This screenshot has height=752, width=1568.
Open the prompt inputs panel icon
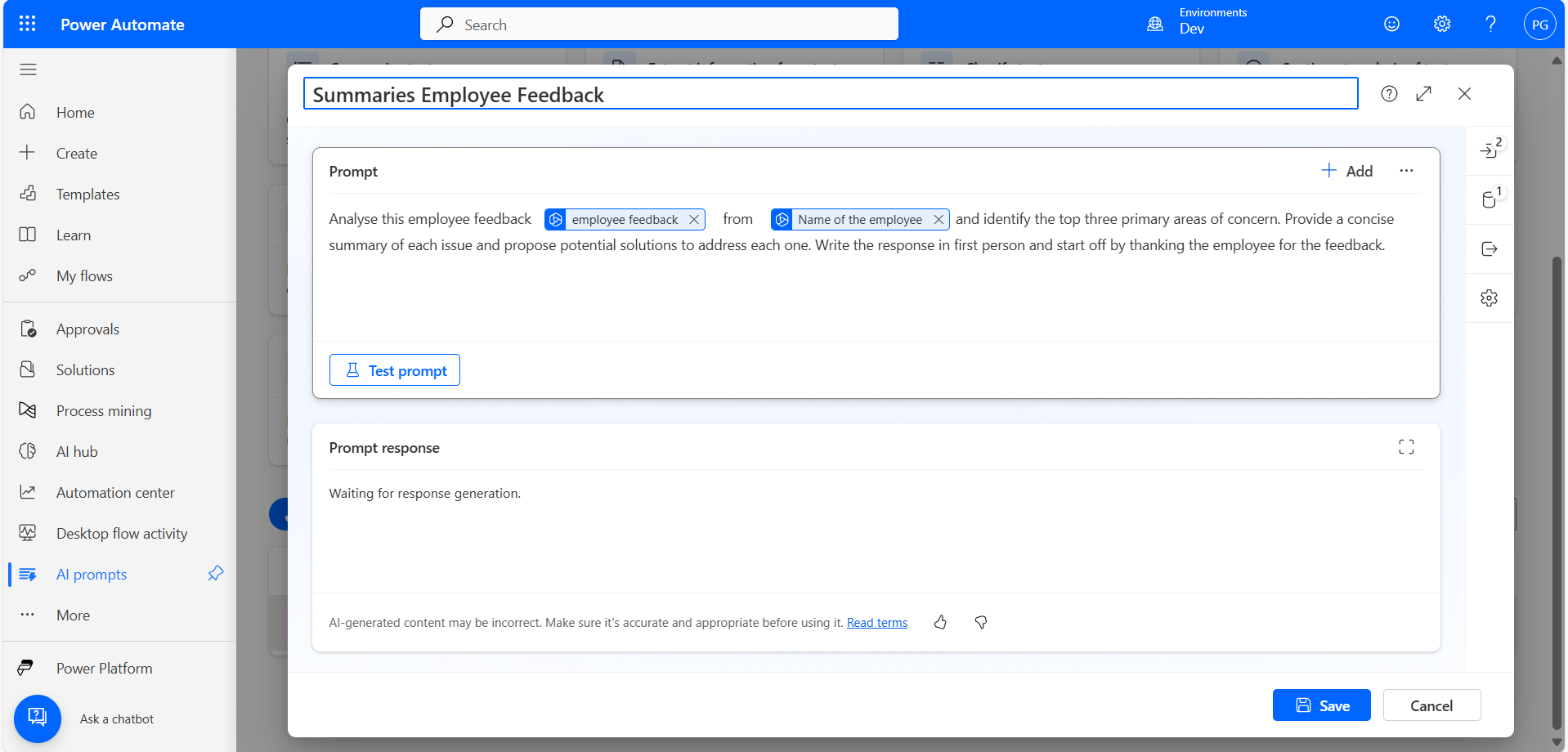(1489, 150)
